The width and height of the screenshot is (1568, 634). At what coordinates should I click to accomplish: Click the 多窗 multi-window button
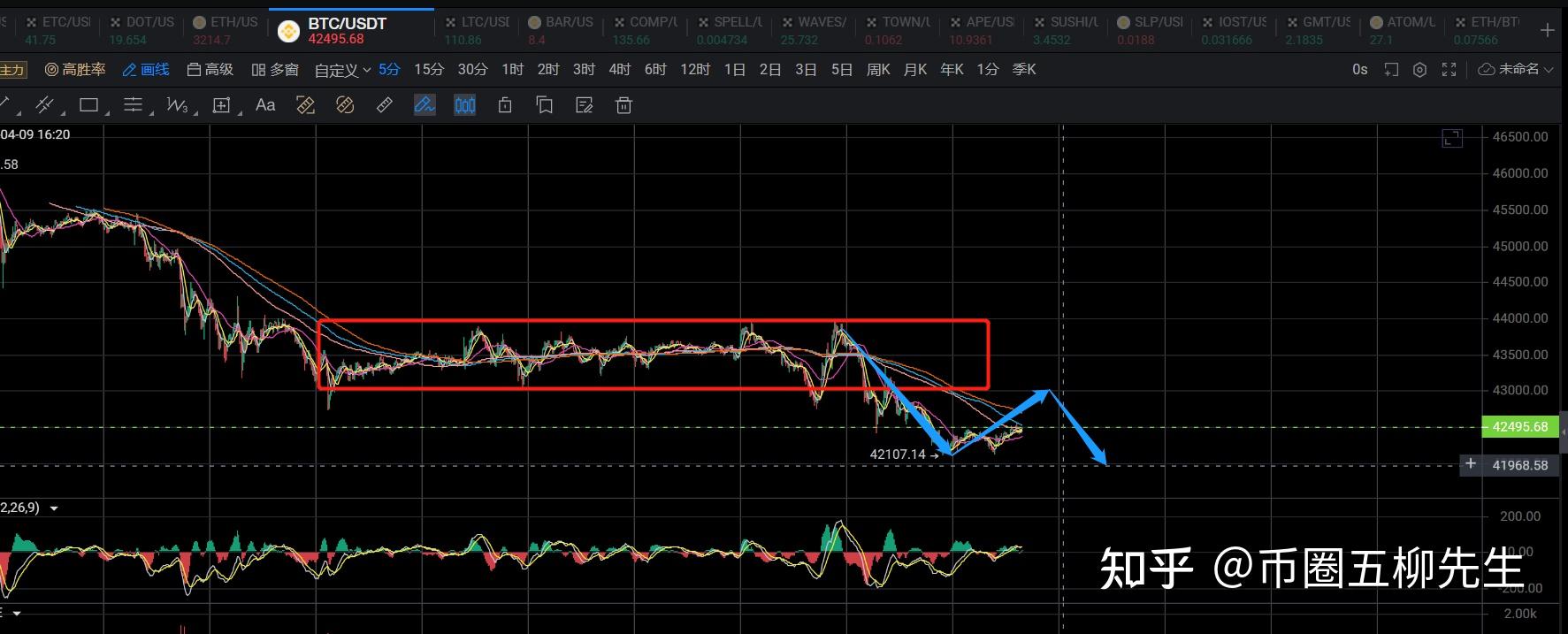275,69
